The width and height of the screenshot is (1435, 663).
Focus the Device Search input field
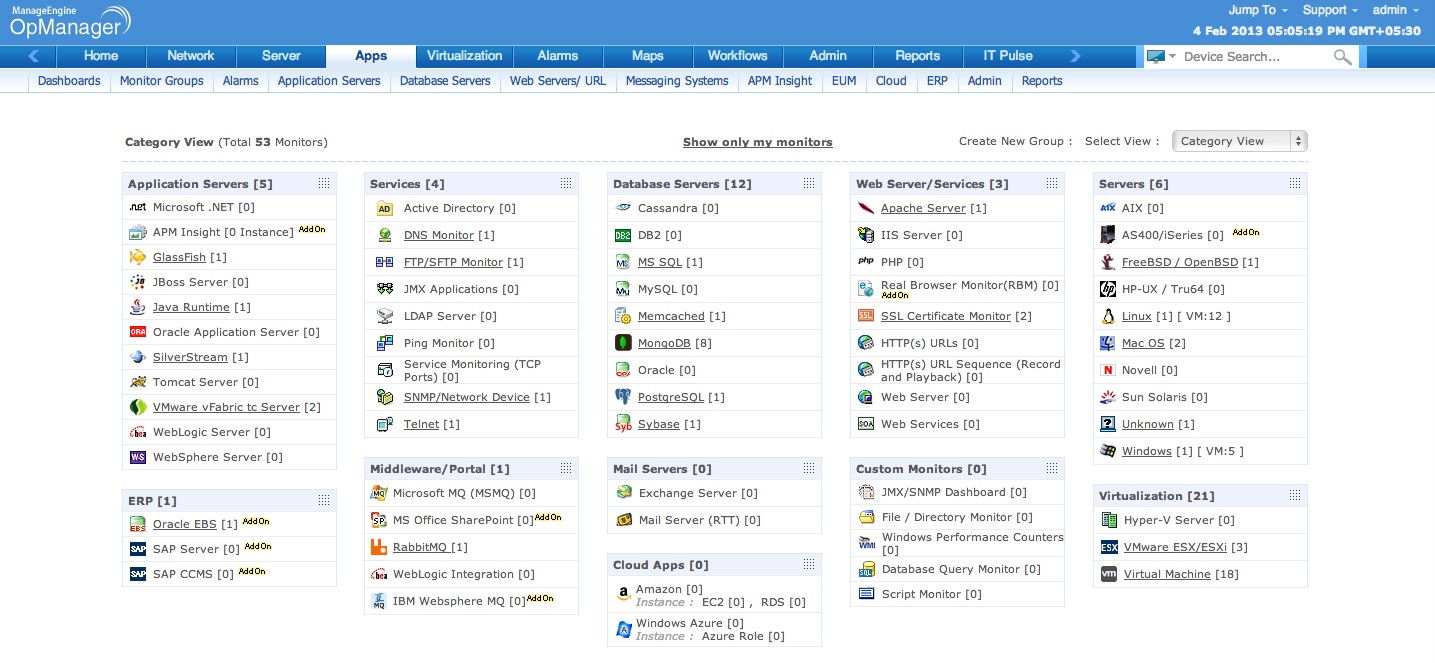(1256, 57)
